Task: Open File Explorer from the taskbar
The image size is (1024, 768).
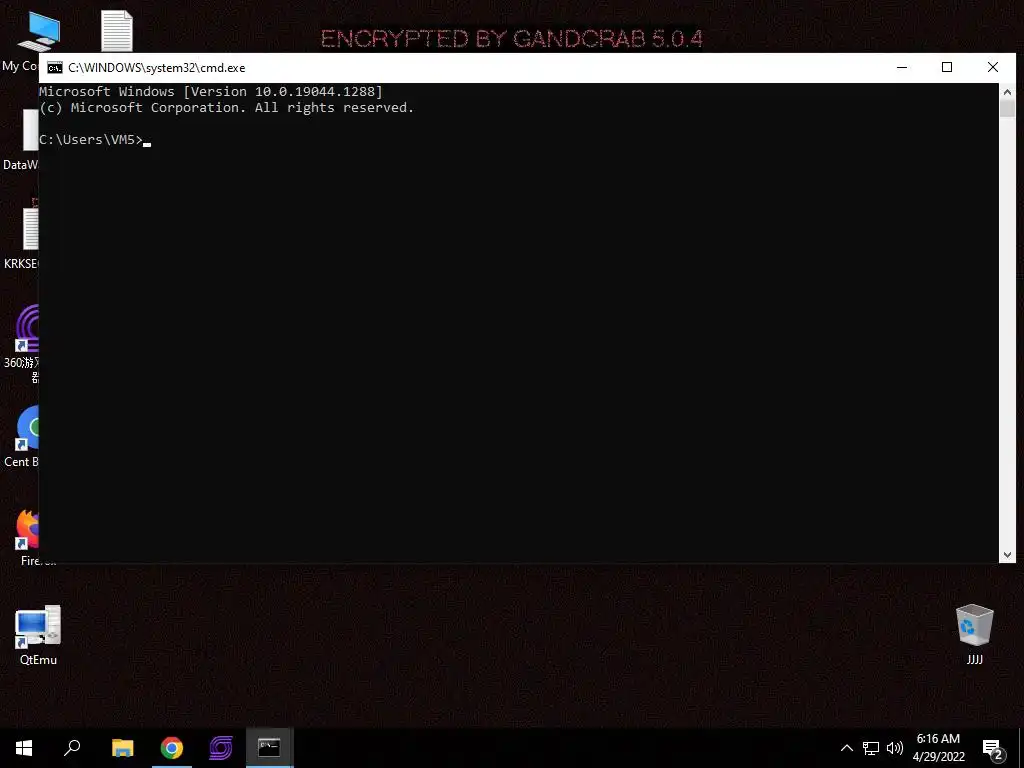Action: tap(122, 748)
